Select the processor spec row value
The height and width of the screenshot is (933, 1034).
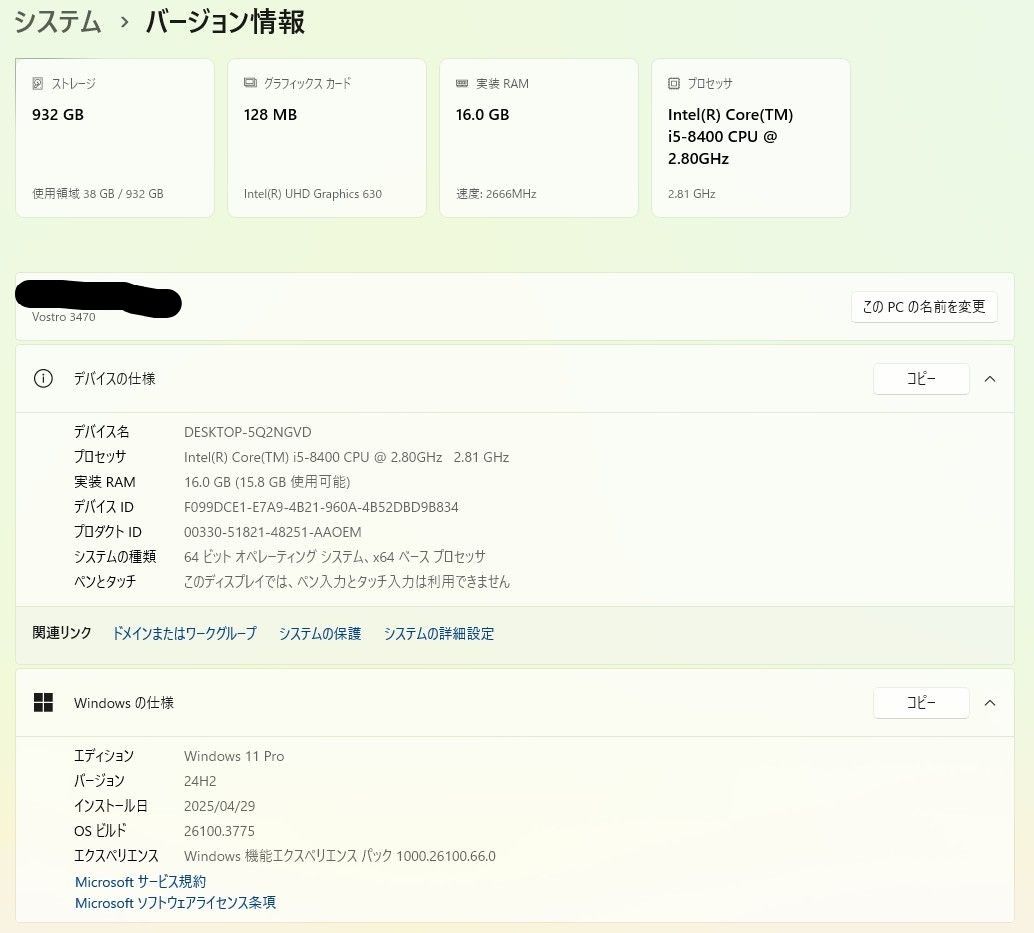(346, 458)
